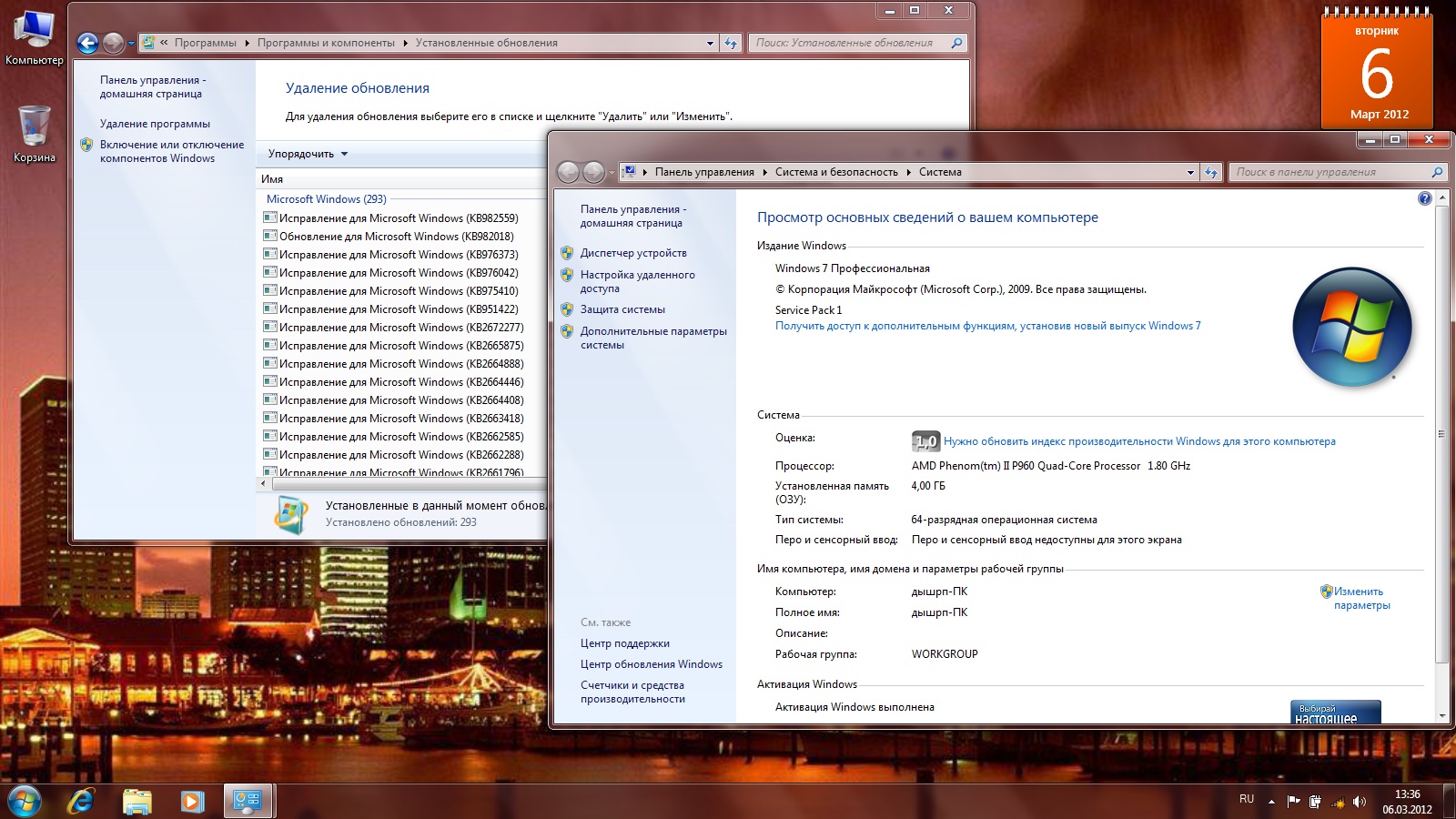The height and width of the screenshot is (819, 1456).
Task: Click the Система breadcrumb
Action: point(940,172)
